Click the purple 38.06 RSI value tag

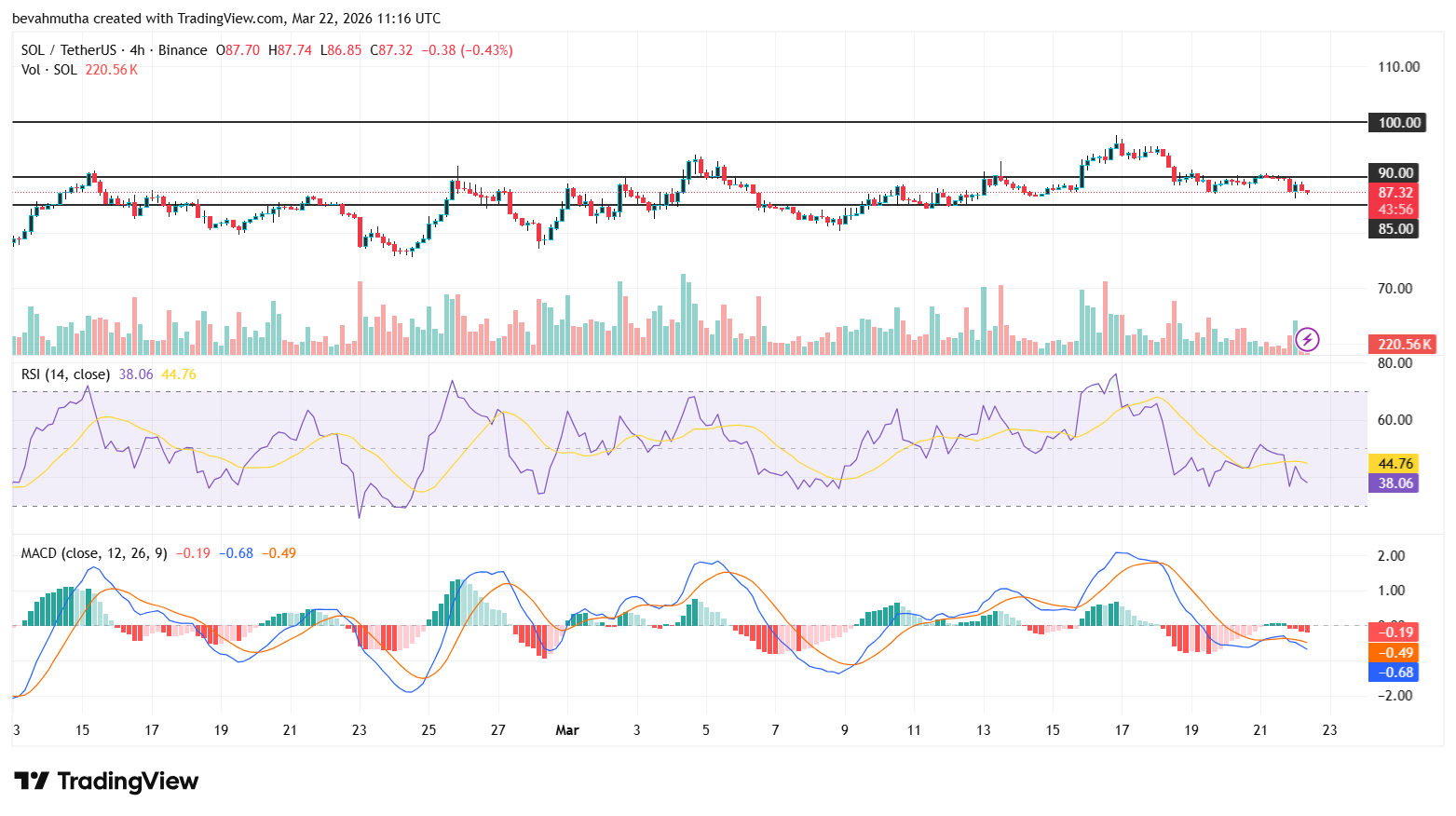[1394, 483]
